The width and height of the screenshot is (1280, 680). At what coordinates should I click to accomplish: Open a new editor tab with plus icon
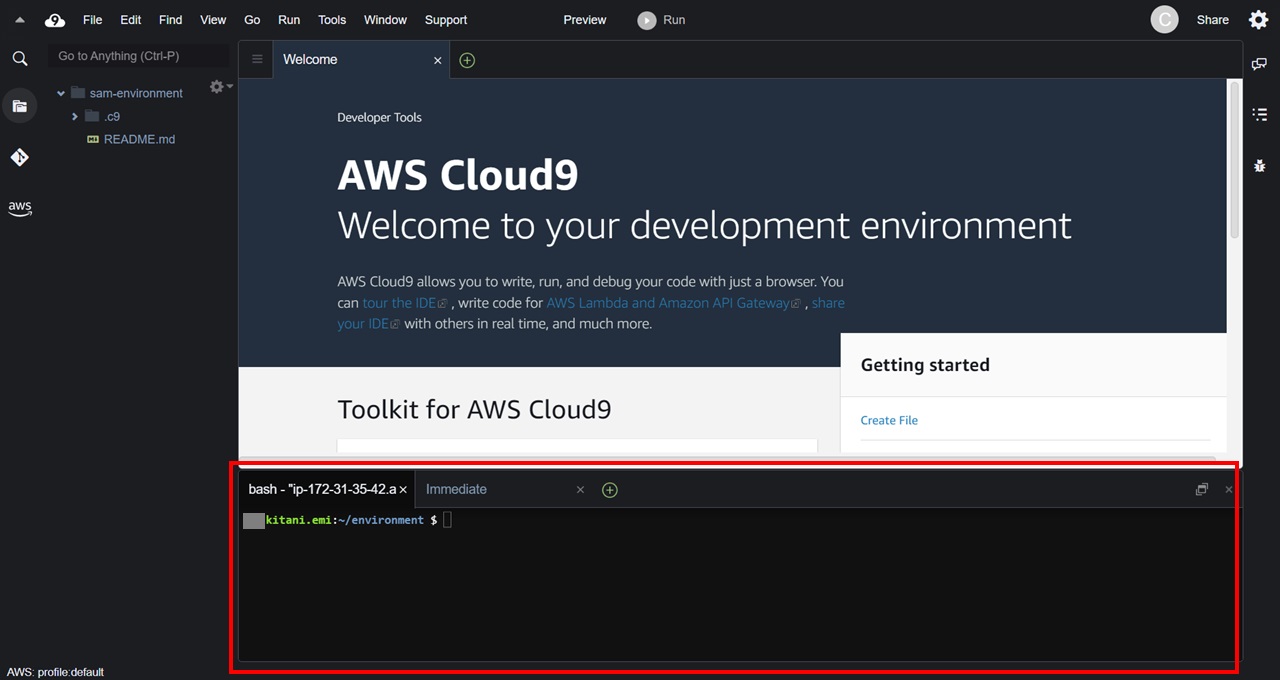click(467, 60)
